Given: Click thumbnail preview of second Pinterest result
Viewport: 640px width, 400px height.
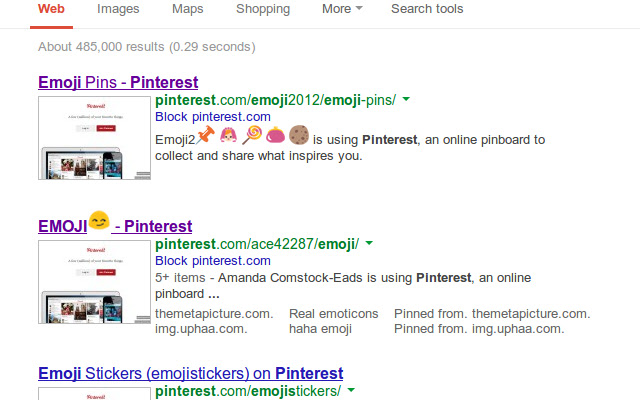Looking at the screenshot, I should pyautogui.click(x=95, y=281).
